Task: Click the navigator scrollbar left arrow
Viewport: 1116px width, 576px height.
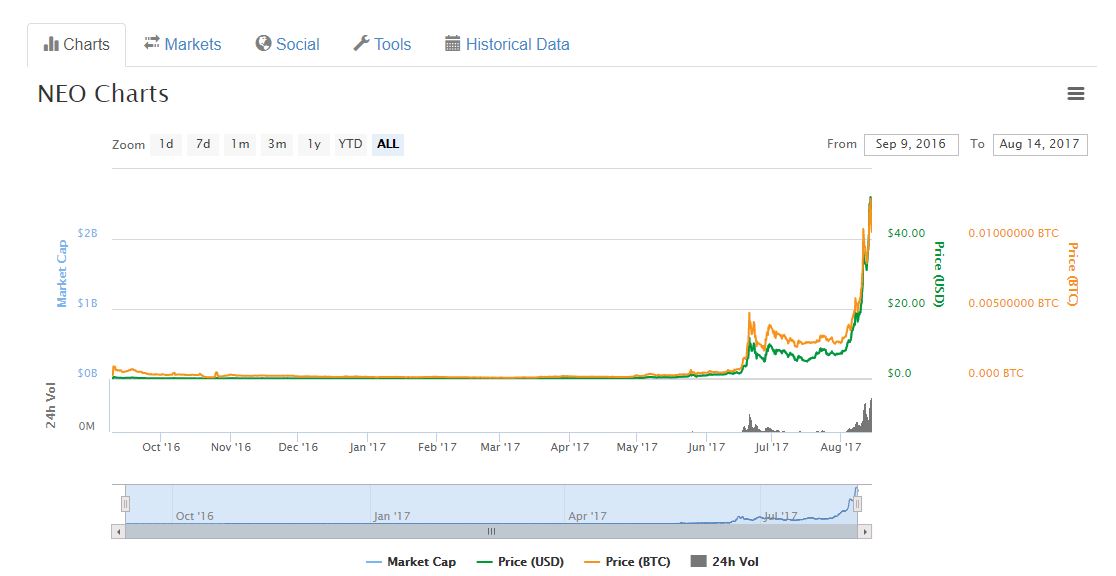Action: coord(119,531)
